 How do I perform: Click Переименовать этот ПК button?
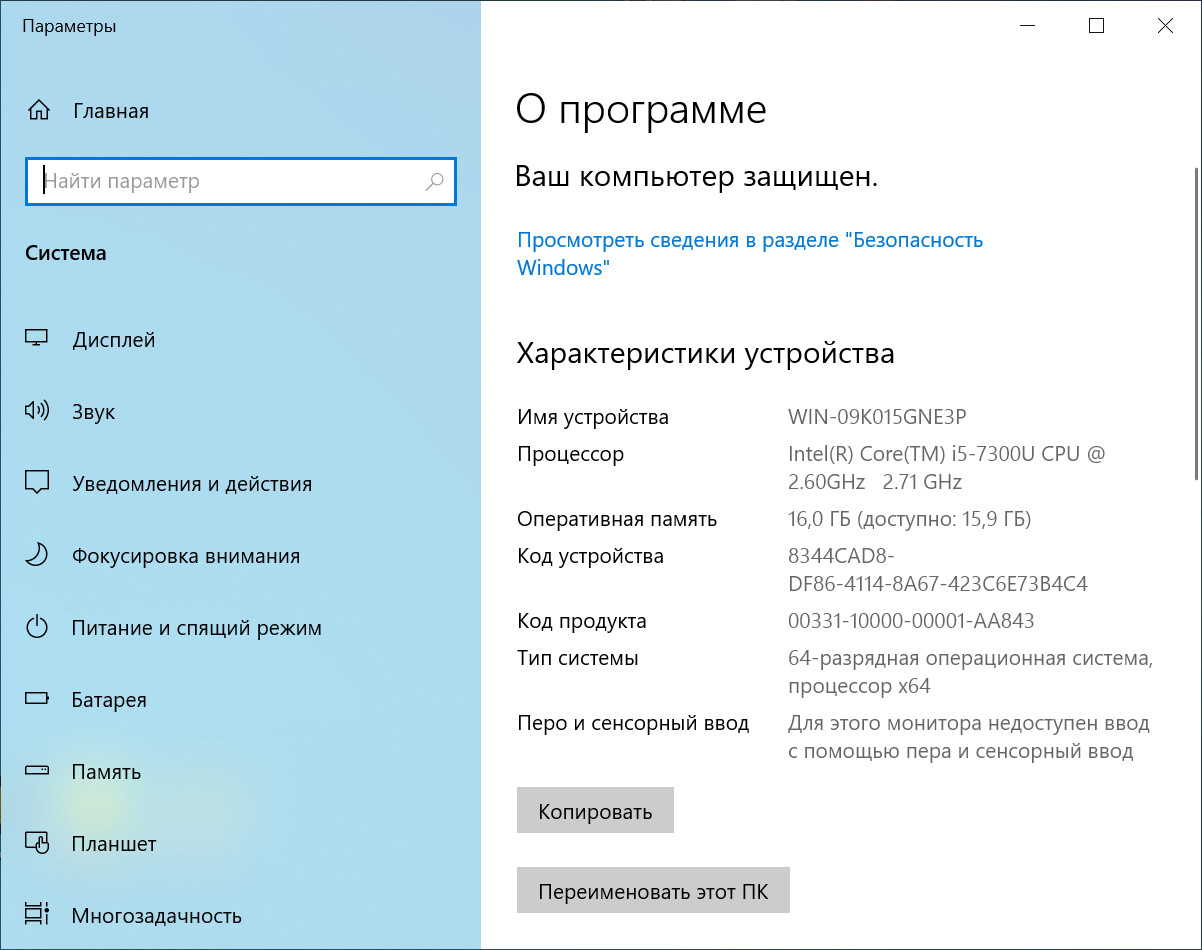tap(653, 891)
